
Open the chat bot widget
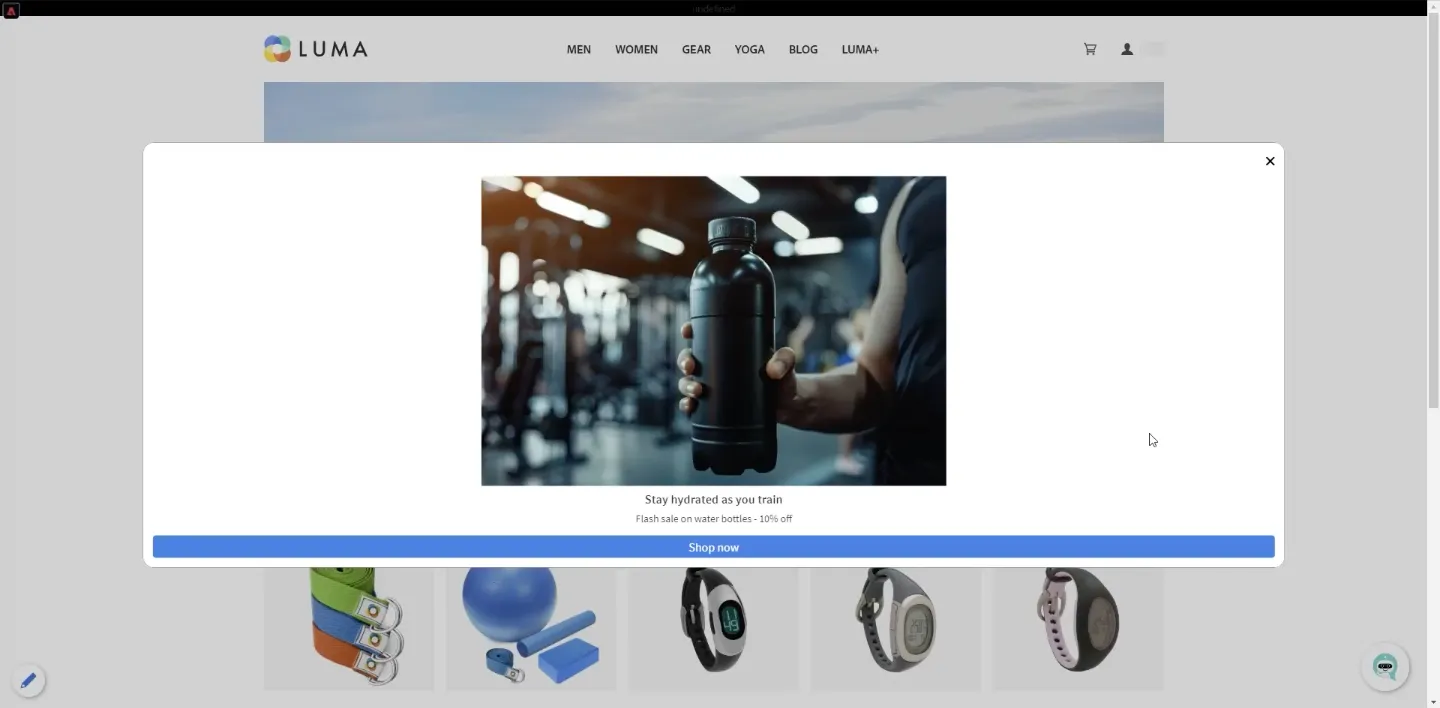pos(1385,667)
